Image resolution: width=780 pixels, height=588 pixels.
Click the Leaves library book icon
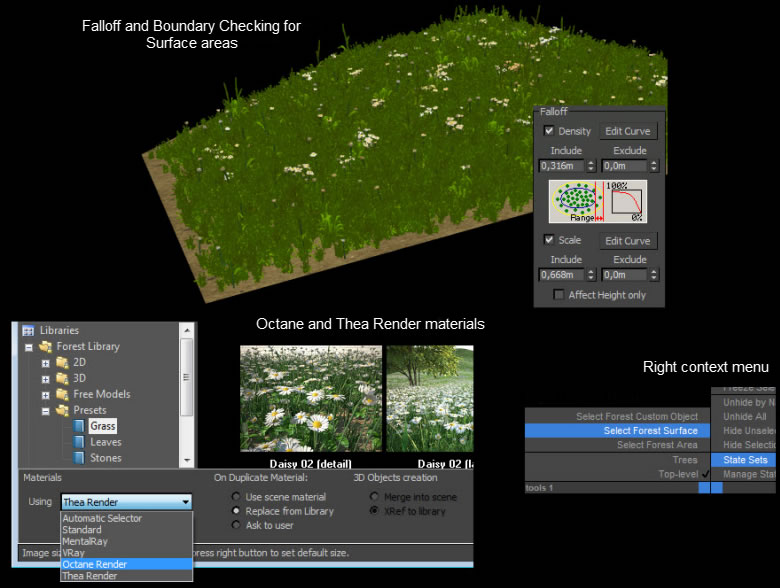(x=79, y=442)
